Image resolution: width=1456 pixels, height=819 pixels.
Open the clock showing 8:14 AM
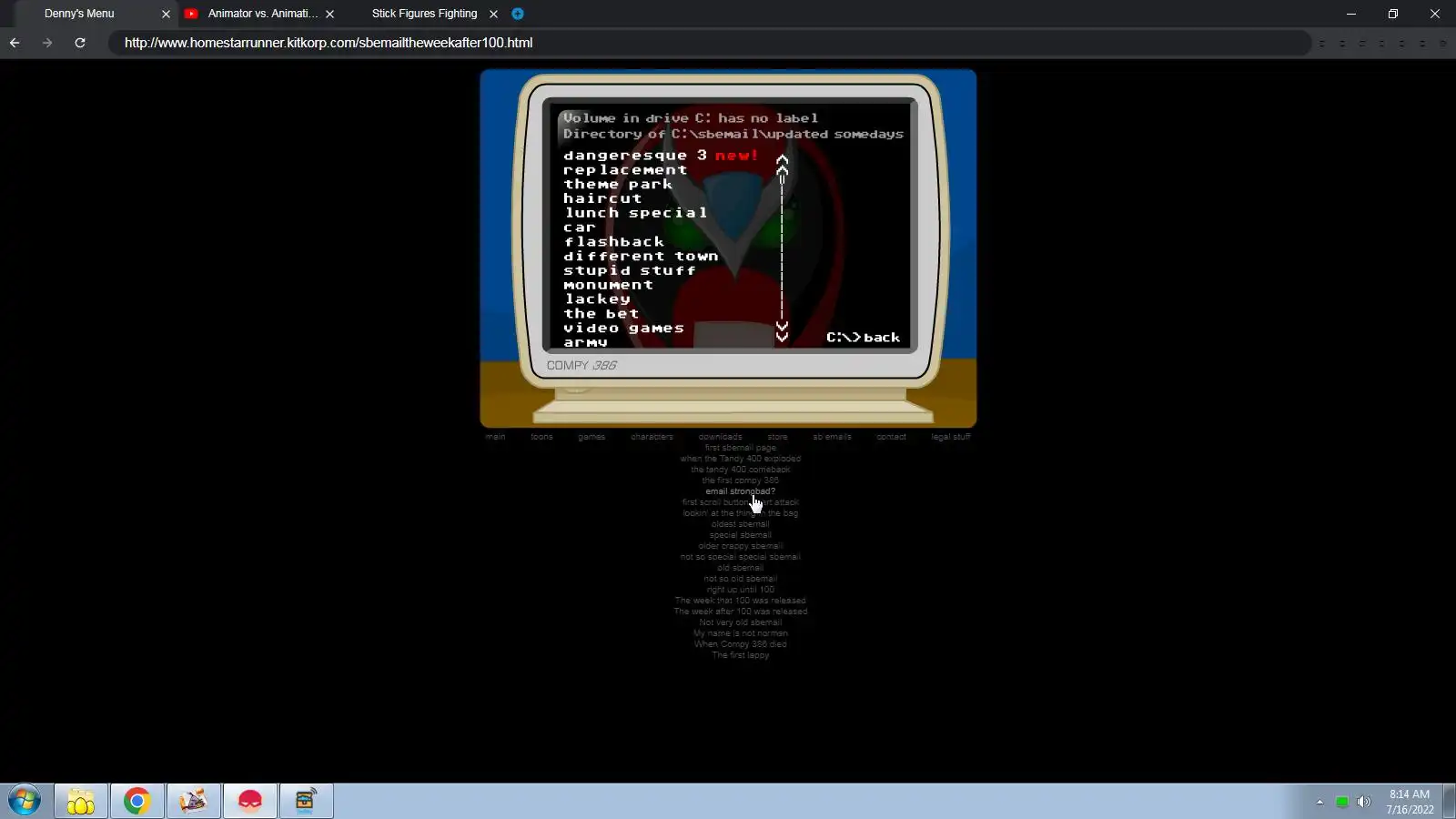1410,802
